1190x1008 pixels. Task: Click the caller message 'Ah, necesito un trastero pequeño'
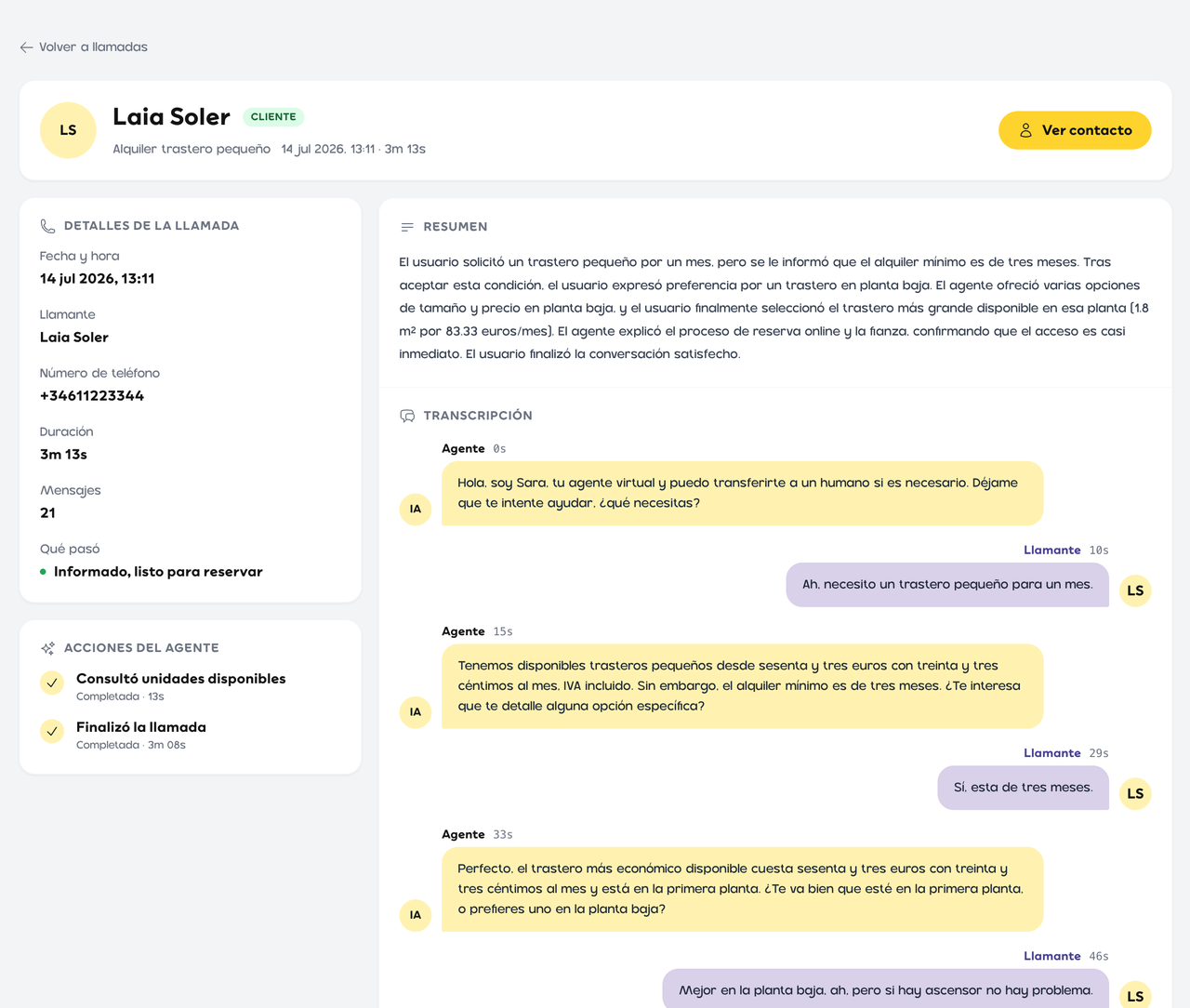pyautogui.click(x=947, y=585)
